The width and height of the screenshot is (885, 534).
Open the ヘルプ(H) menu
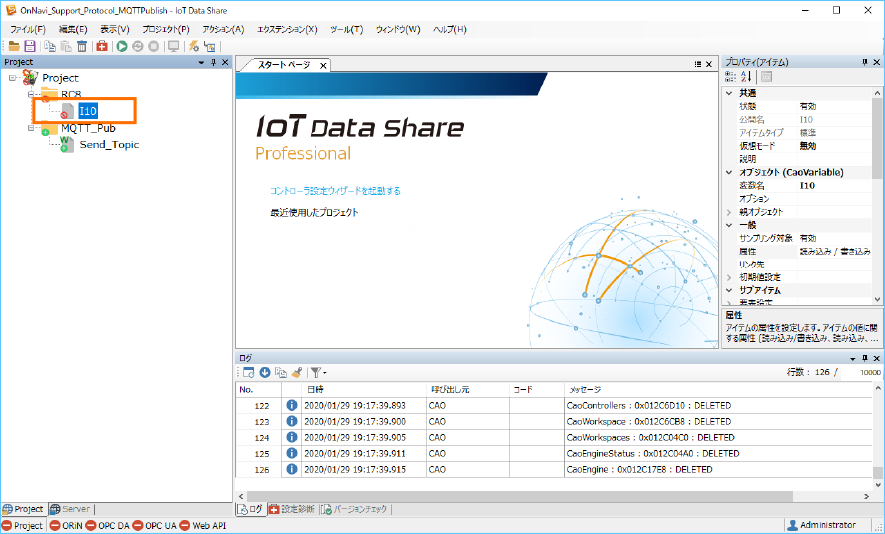[449, 29]
